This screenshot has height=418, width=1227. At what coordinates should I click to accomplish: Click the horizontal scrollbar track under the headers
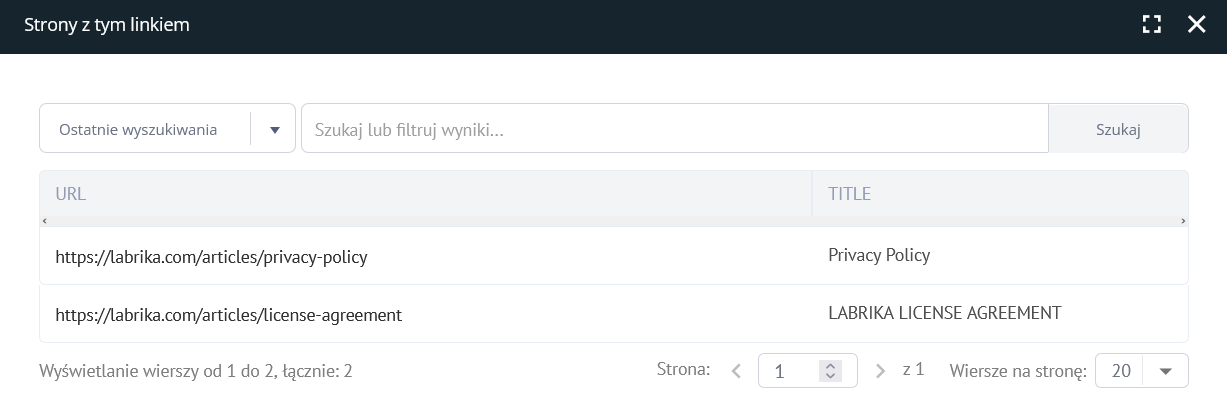click(x=613, y=221)
